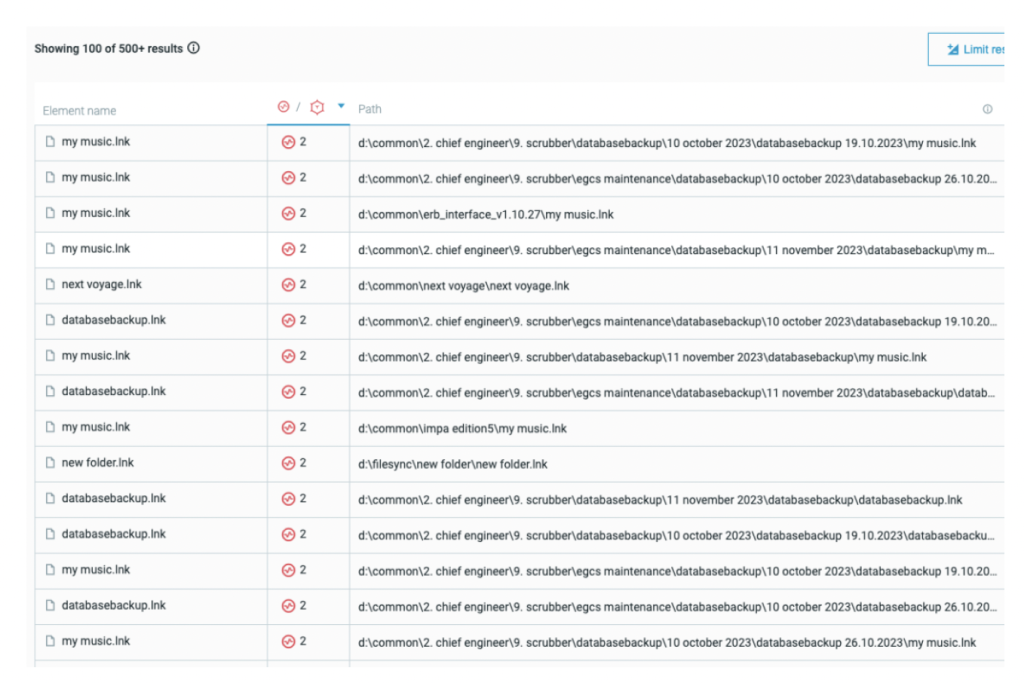Click the red detection icon in the next voyage.lnk row
Viewport: 1024px width, 683px height.
click(289, 285)
